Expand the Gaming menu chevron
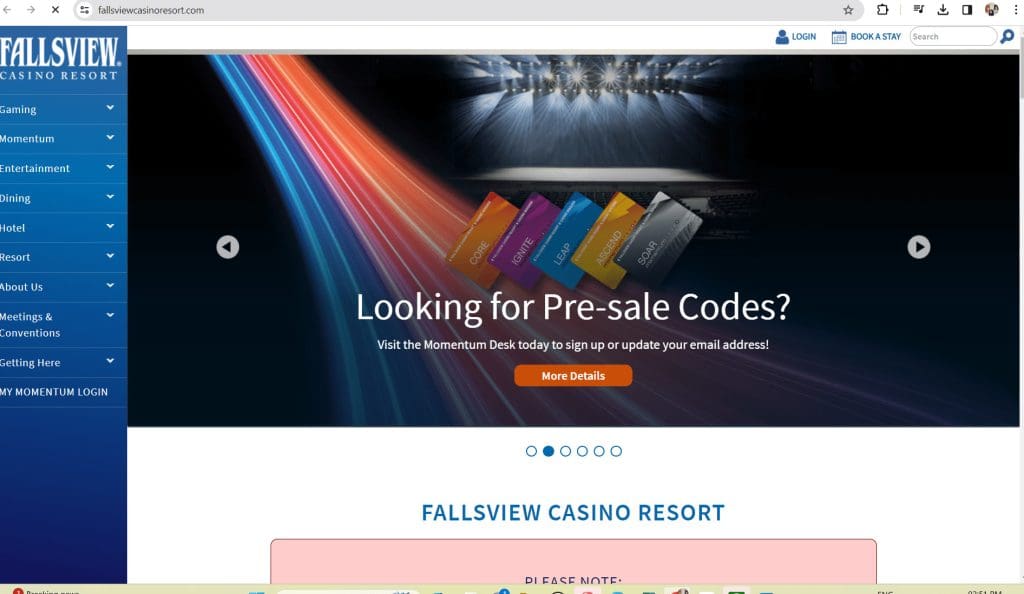 (110, 108)
